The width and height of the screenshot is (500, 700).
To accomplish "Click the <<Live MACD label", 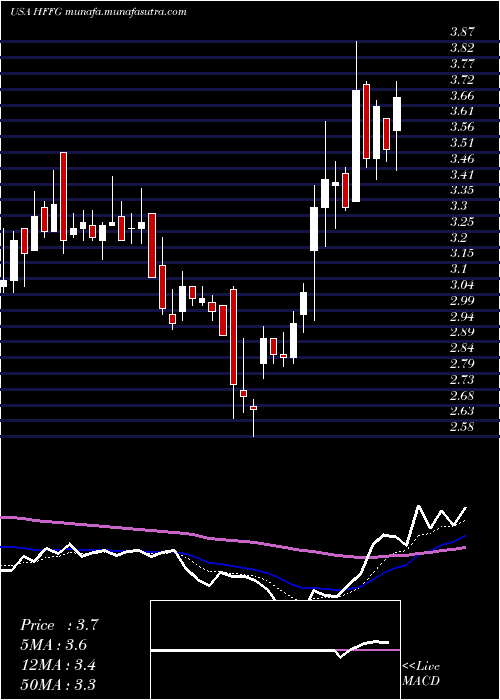I will (421, 673).
